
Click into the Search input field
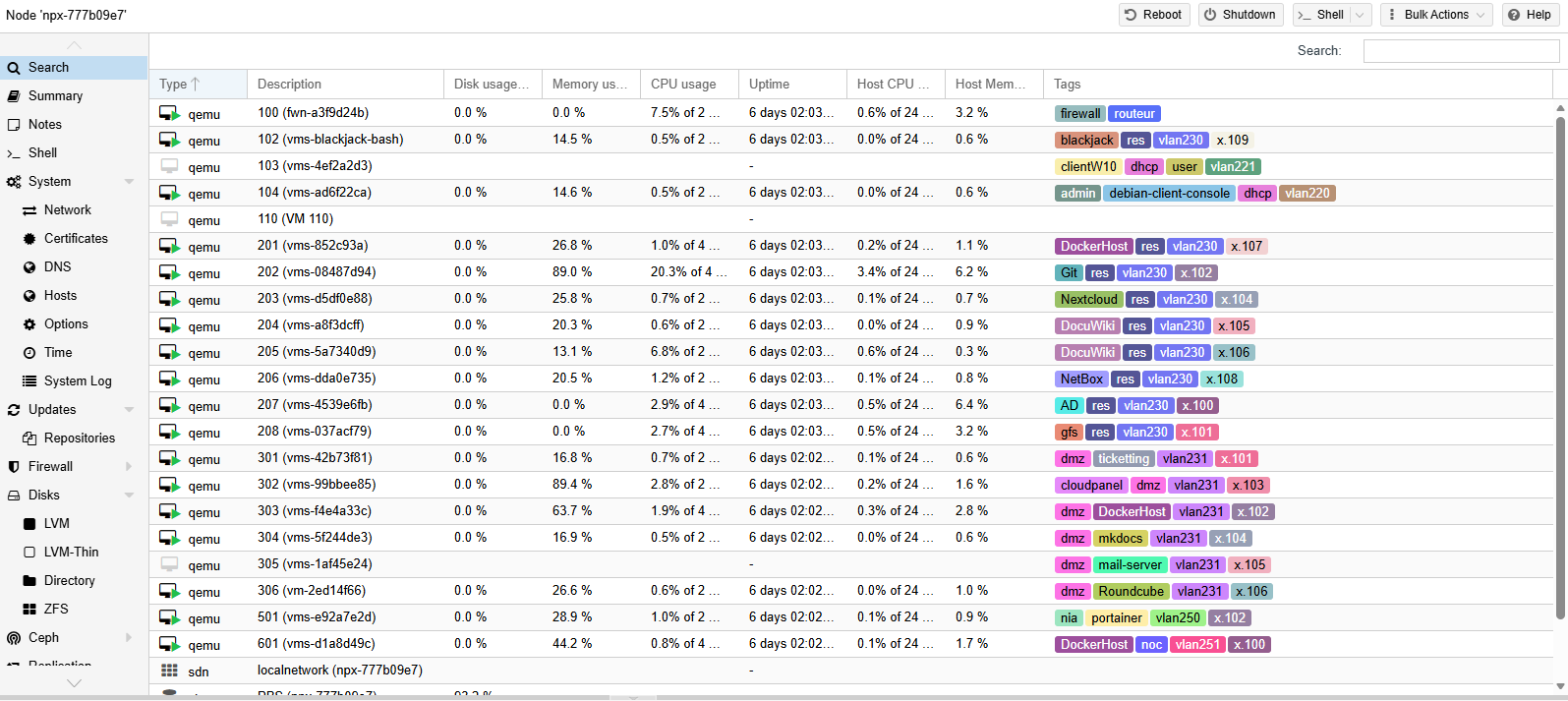click(1460, 51)
